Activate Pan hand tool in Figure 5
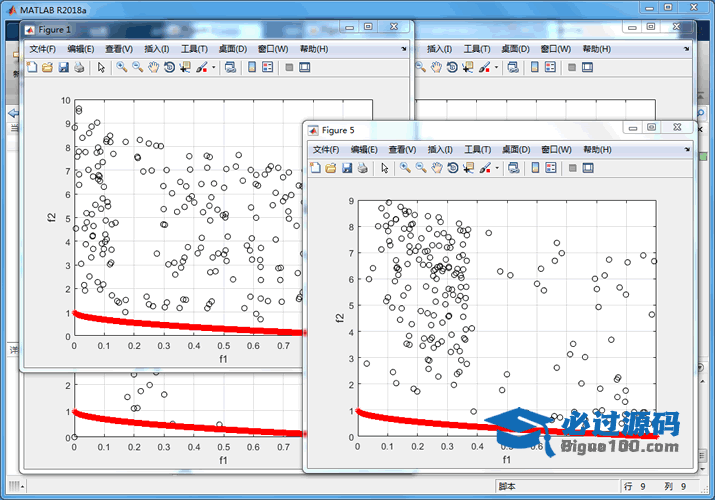715x500 pixels. [x=437, y=168]
